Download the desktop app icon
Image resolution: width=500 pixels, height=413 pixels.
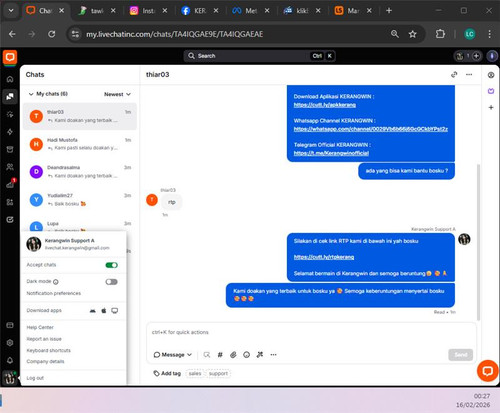coord(115,311)
